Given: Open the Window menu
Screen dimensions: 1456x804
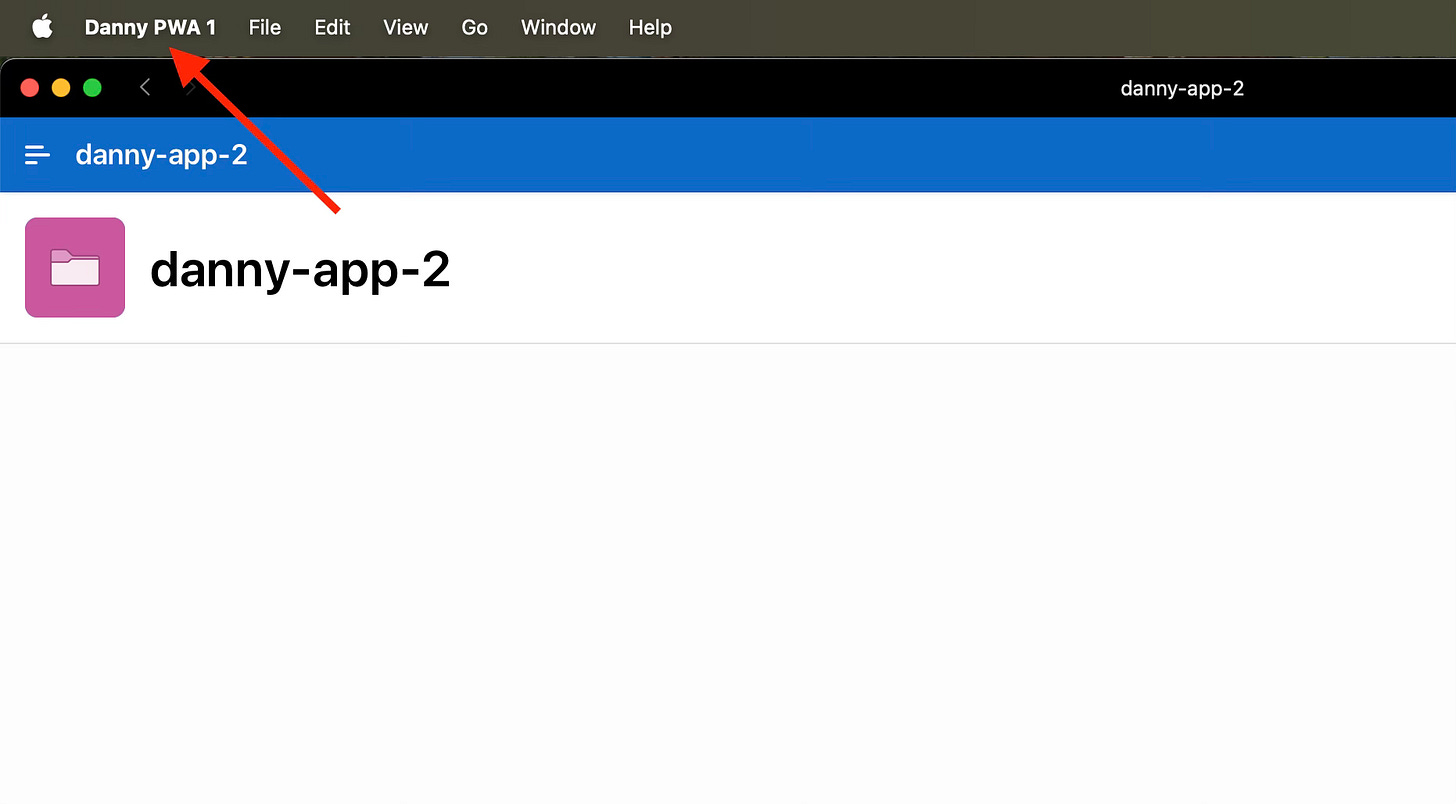Looking at the screenshot, I should click(558, 27).
